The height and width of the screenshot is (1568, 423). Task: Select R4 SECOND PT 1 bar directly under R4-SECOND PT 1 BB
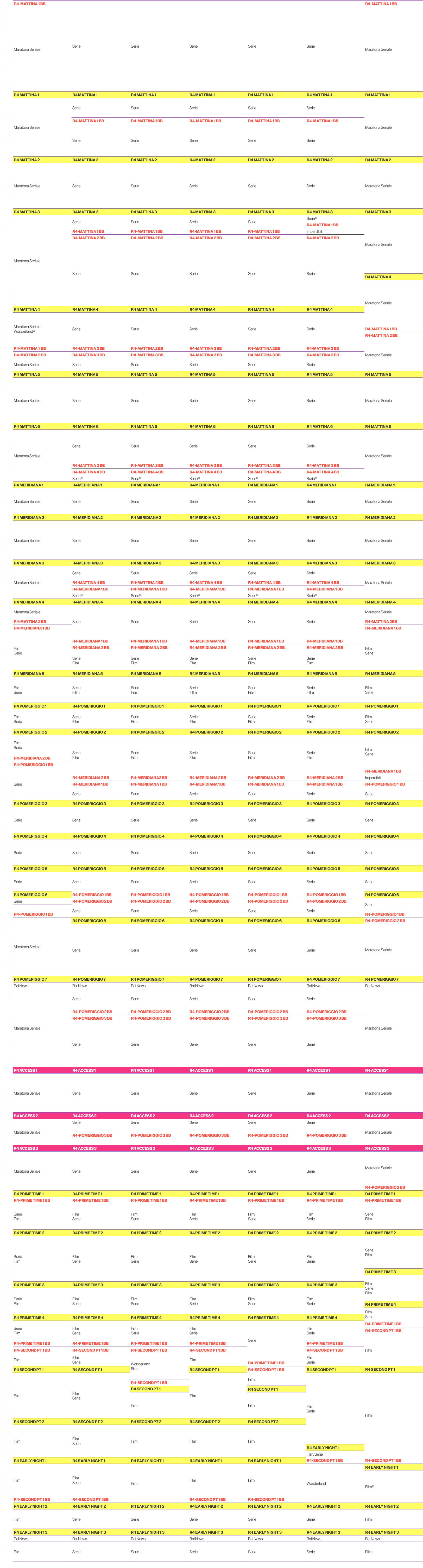159,1389
